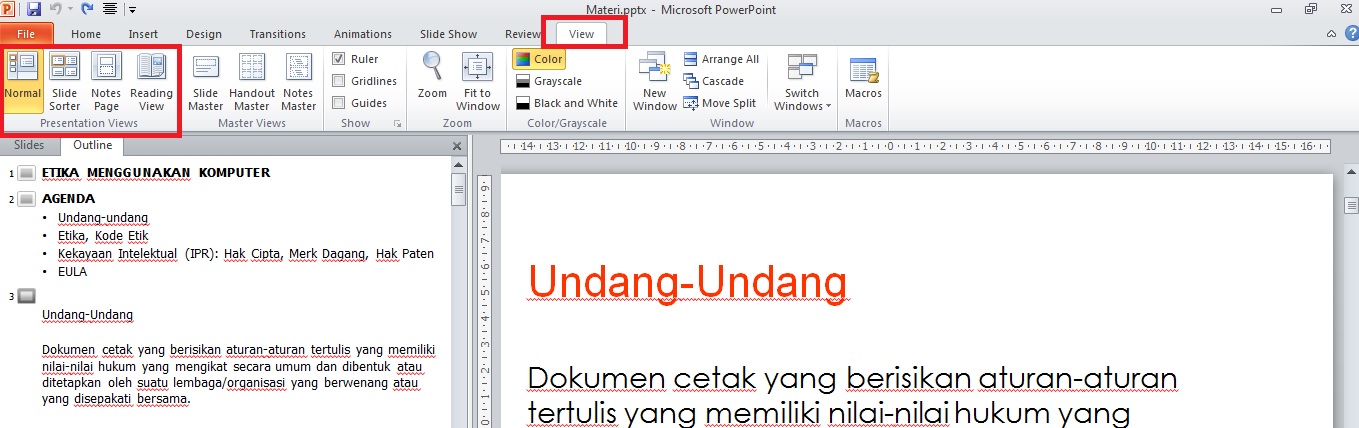This screenshot has height=428, width=1359.
Task: Open the Show group dialog launcher
Action: pos(398,124)
